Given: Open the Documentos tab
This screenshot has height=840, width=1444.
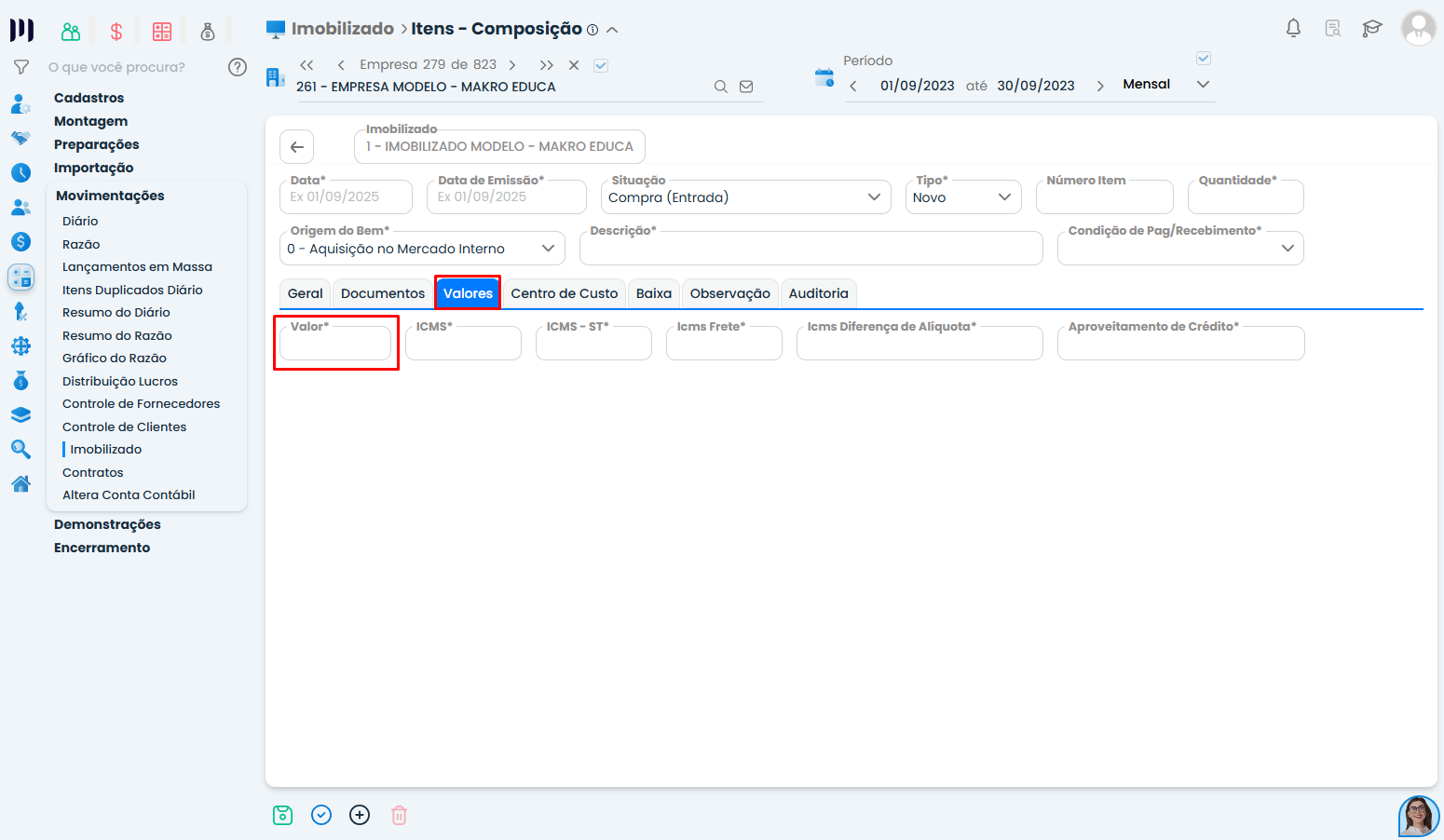Looking at the screenshot, I should coord(382,293).
